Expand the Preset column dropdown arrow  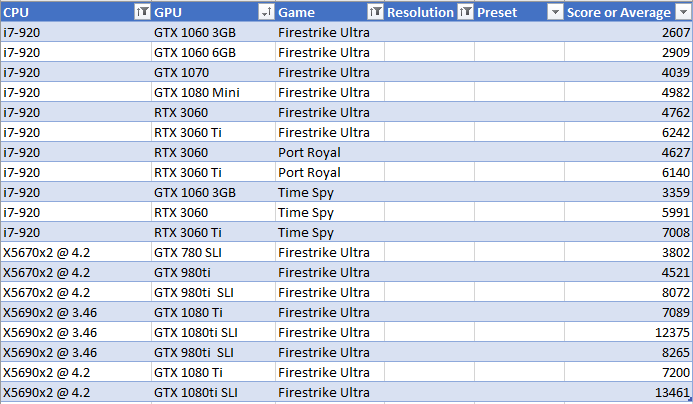(555, 12)
